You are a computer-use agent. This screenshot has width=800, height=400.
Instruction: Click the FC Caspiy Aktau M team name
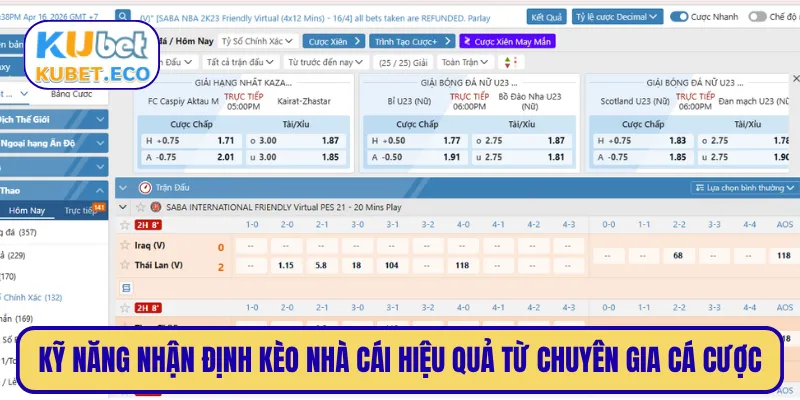(183, 101)
